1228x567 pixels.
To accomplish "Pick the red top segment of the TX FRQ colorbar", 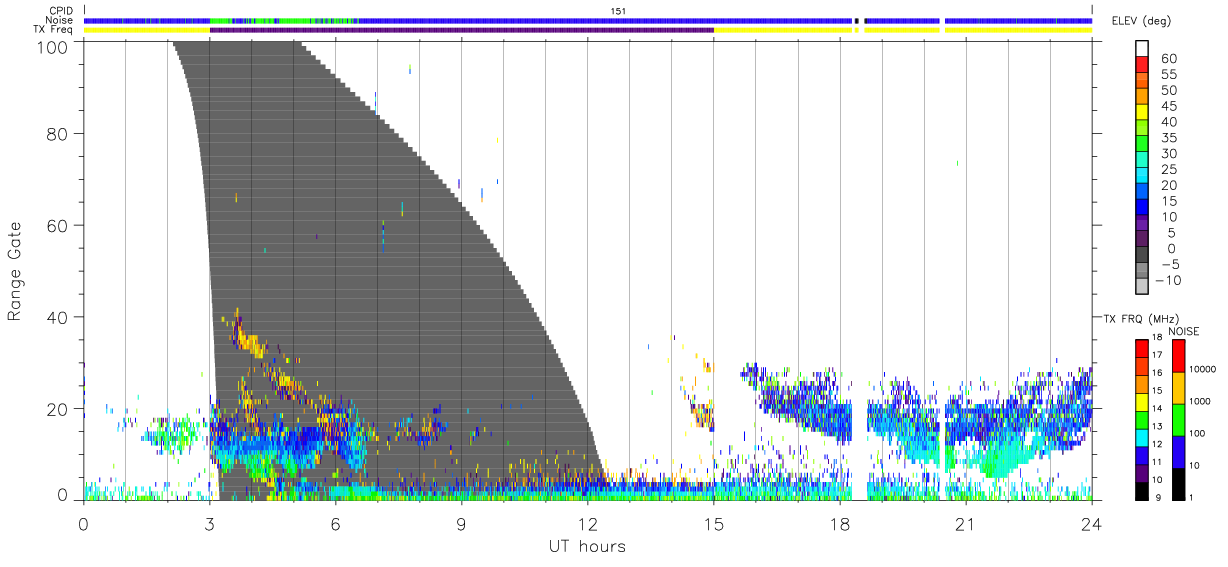I will tap(1140, 347).
